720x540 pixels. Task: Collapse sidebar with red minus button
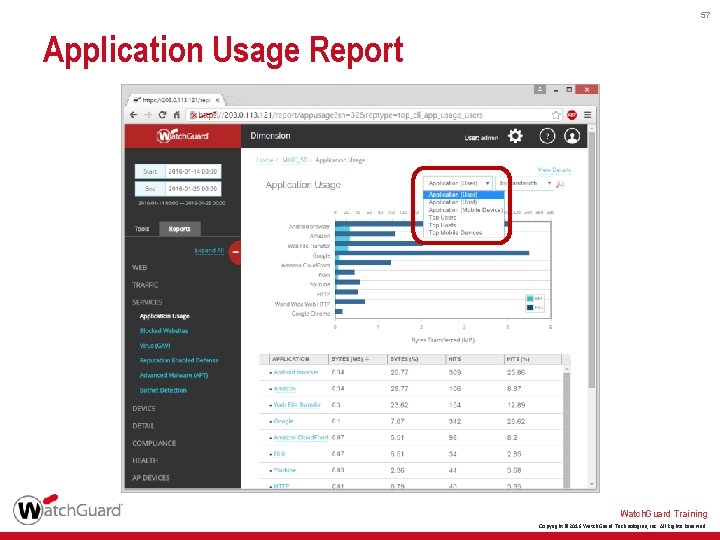235,252
